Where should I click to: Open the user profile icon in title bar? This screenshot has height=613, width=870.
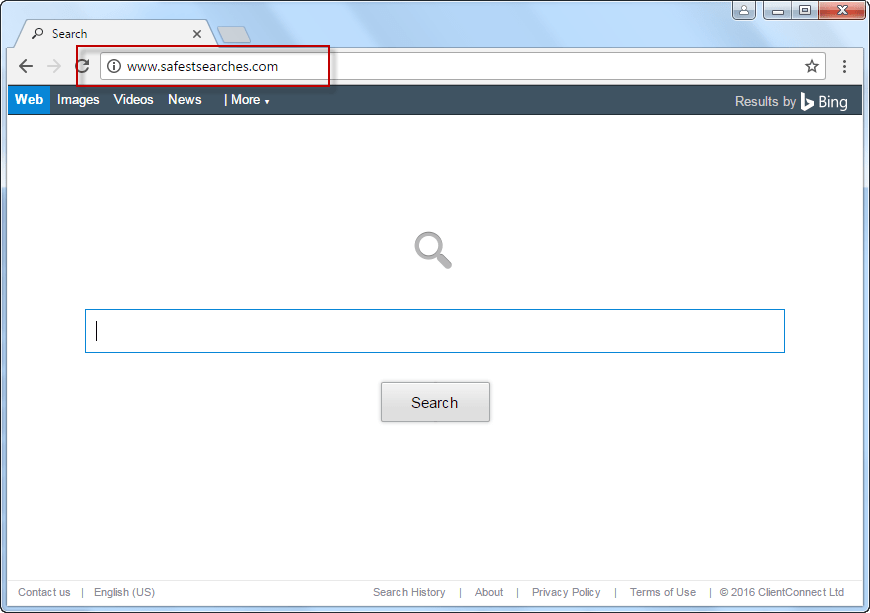(x=743, y=11)
